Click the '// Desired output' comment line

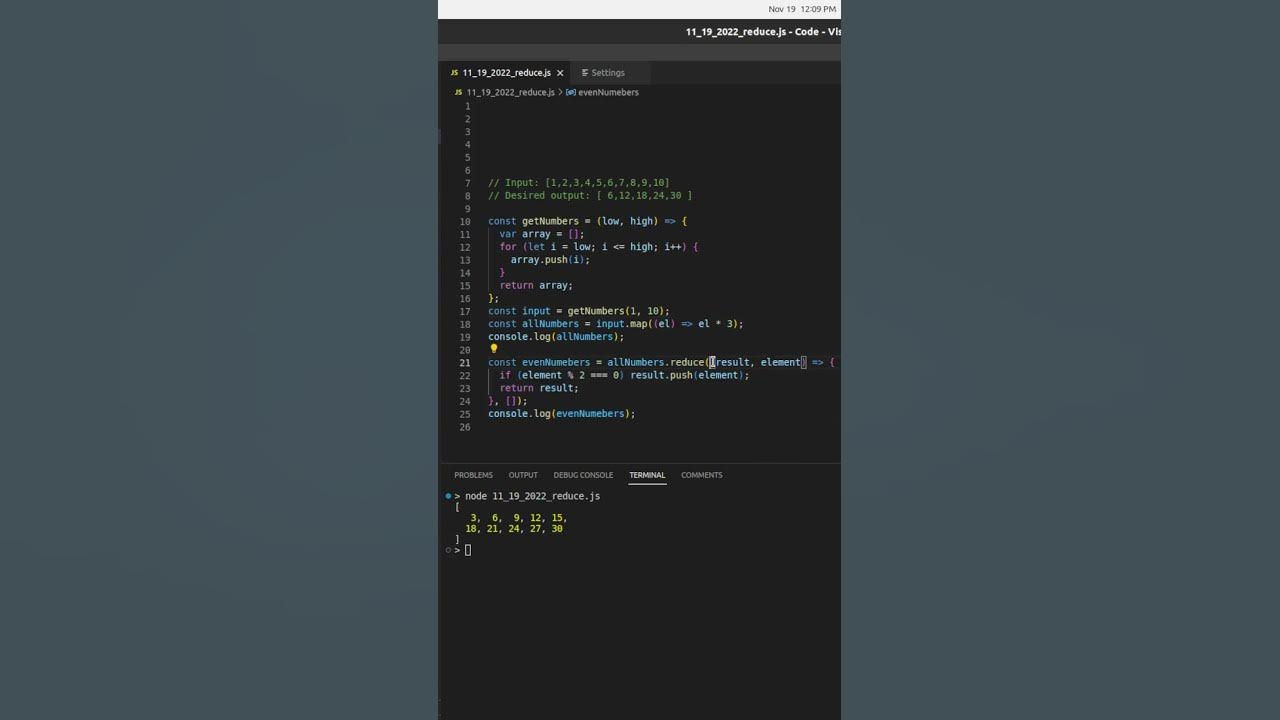pos(590,196)
